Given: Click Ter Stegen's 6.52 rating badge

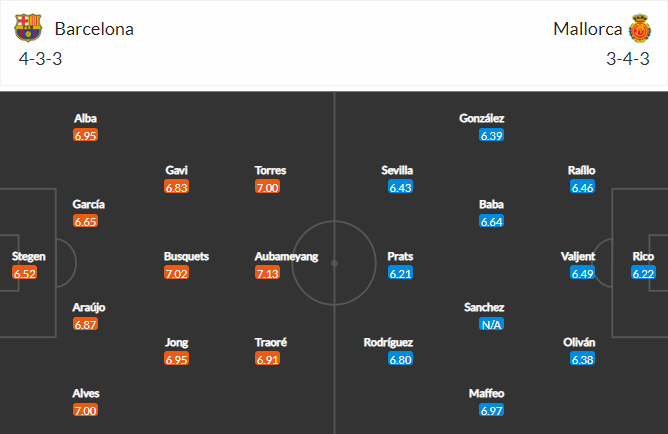Looking at the screenshot, I should coord(24,273).
